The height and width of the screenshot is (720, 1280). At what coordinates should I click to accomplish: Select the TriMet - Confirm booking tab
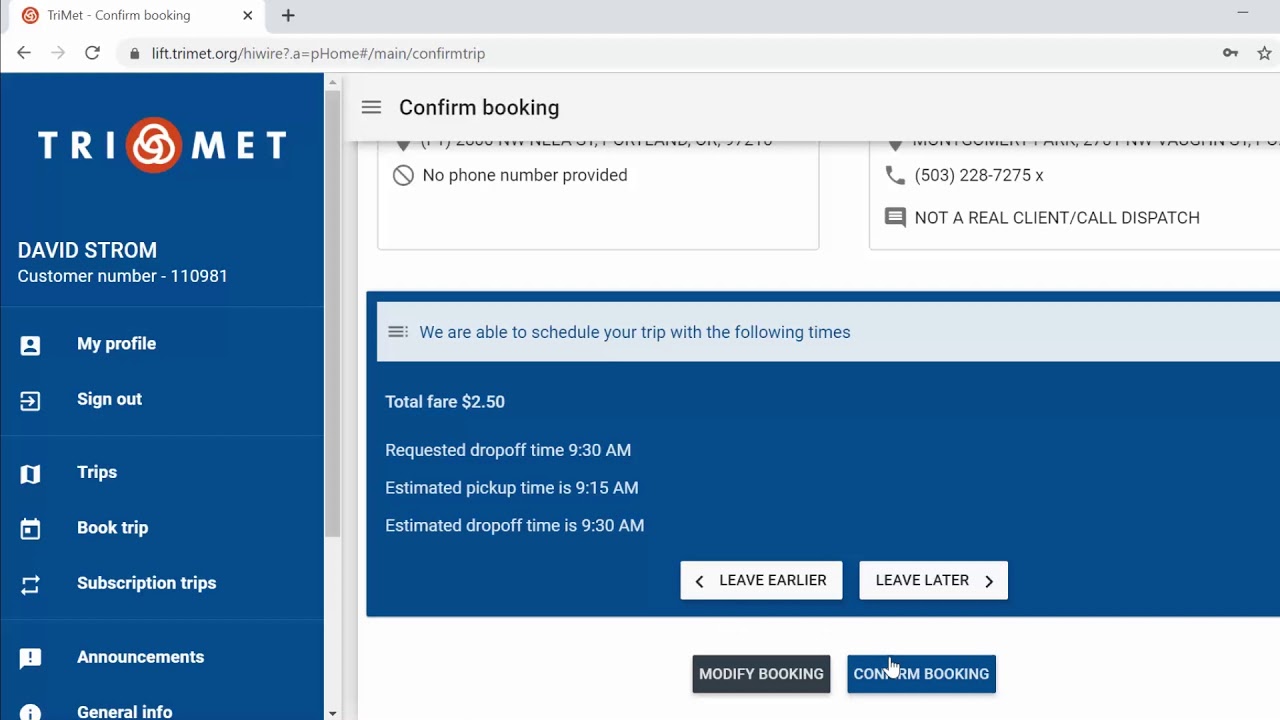pos(135,15)
